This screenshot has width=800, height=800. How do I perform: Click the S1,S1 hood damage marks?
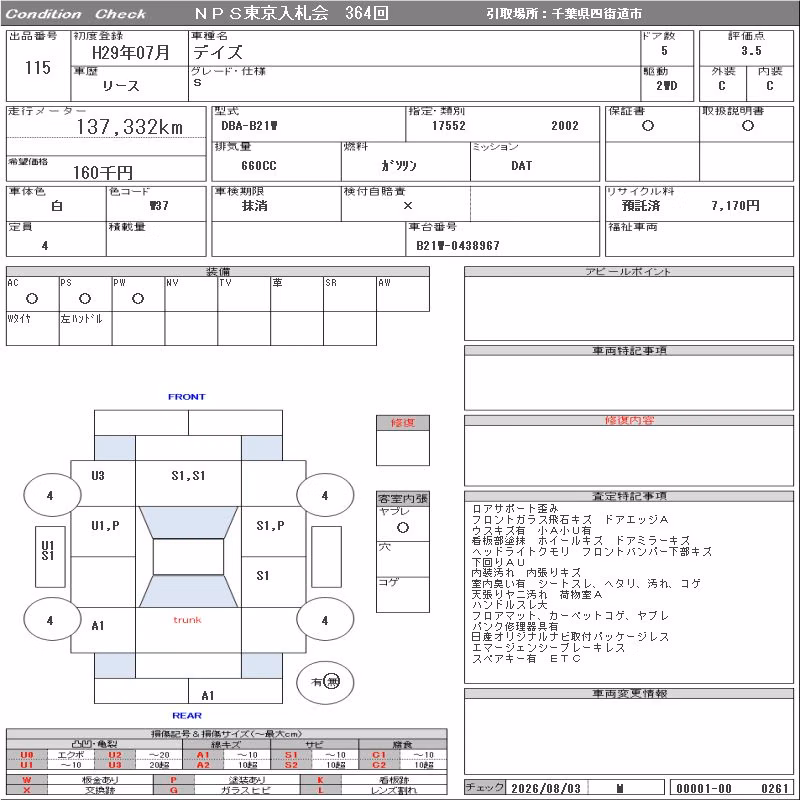tap(188, 476)
